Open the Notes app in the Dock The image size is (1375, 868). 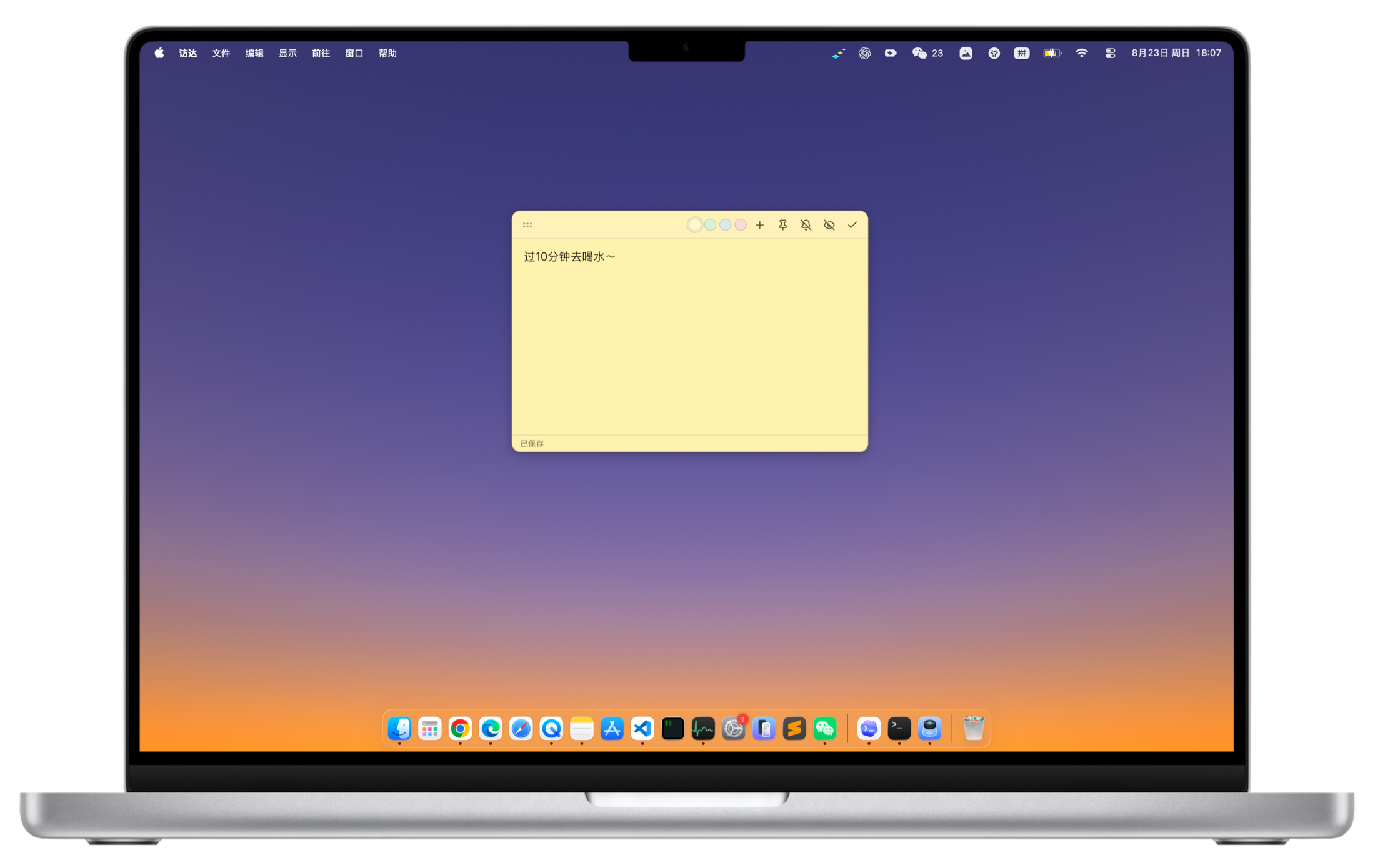(x=582, y=728)
